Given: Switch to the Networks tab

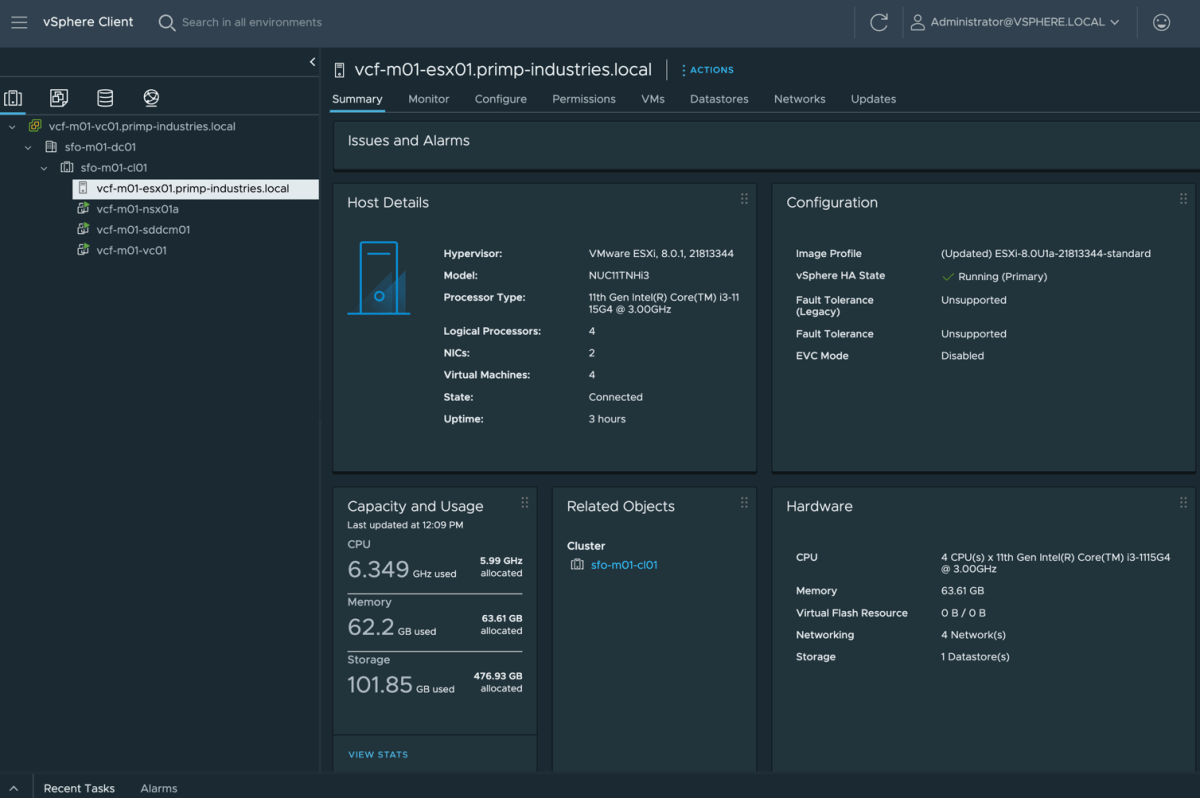Looking at the screenshot, I should (800, 99).
